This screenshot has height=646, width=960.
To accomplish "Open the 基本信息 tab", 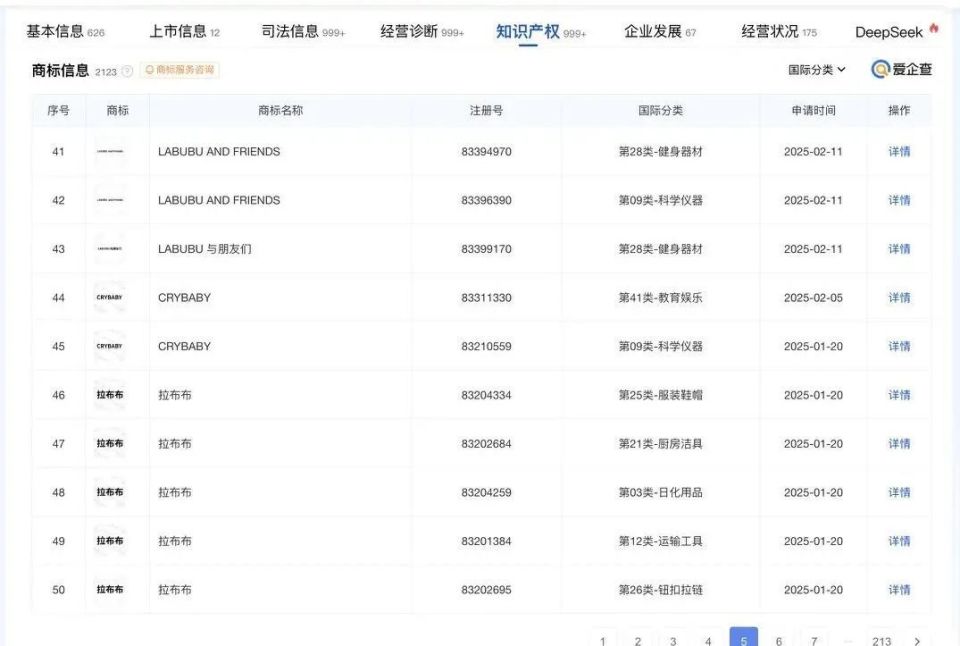I will (65, 32).
